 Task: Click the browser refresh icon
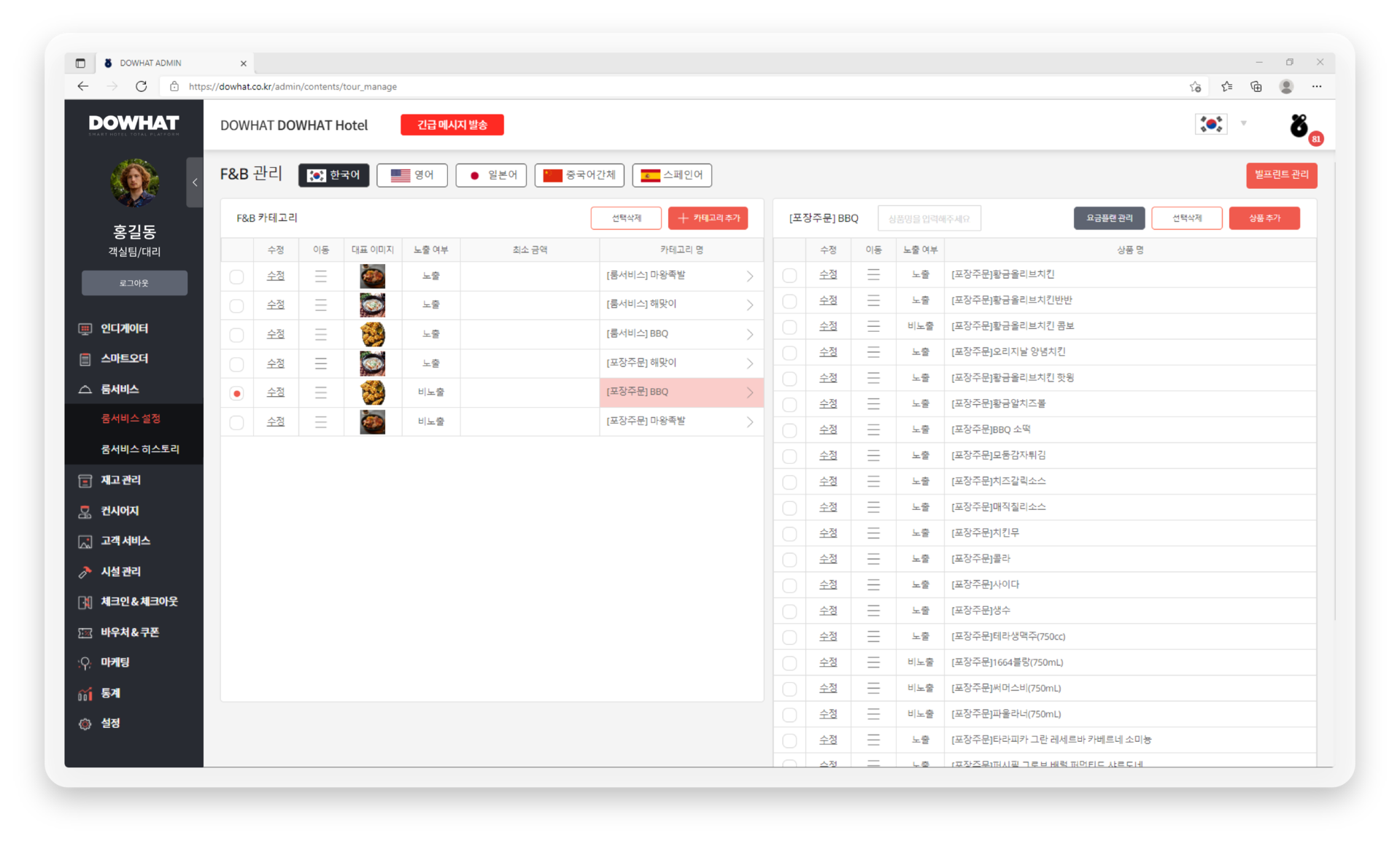[x=141, y=86]
